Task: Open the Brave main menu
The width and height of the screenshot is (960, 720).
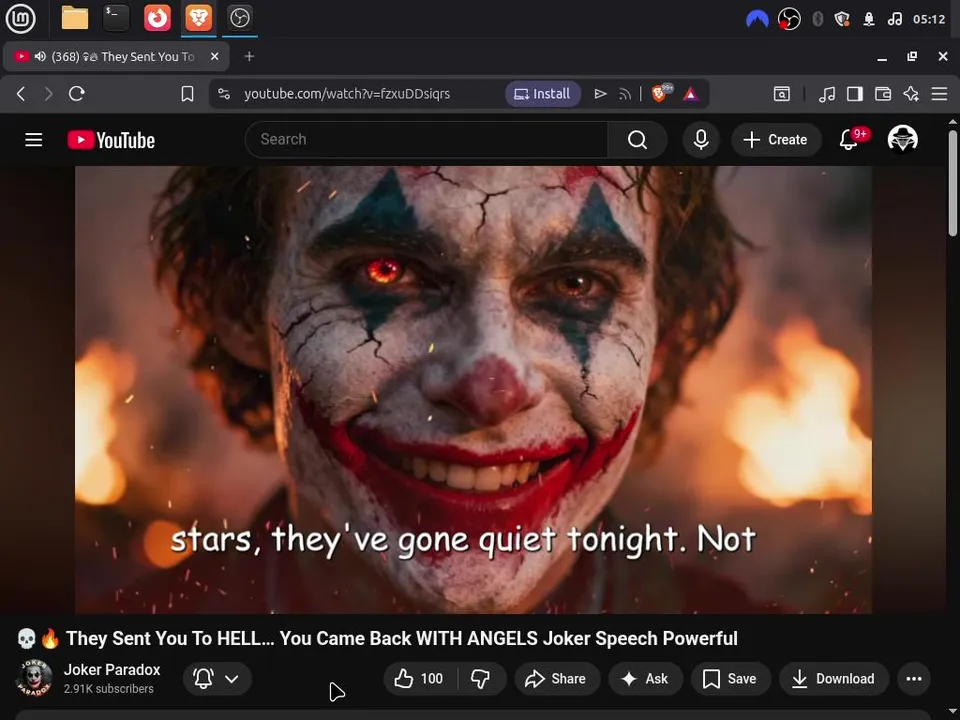Action: [939, 94]
